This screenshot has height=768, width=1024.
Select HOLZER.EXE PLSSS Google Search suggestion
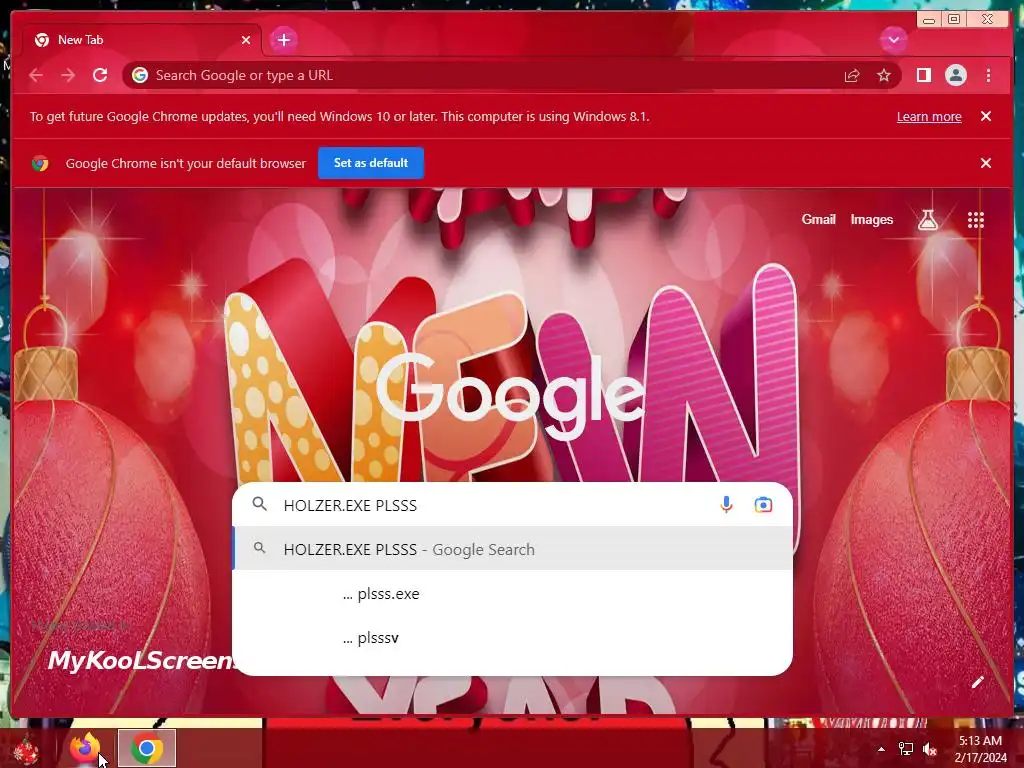[513, 550]
